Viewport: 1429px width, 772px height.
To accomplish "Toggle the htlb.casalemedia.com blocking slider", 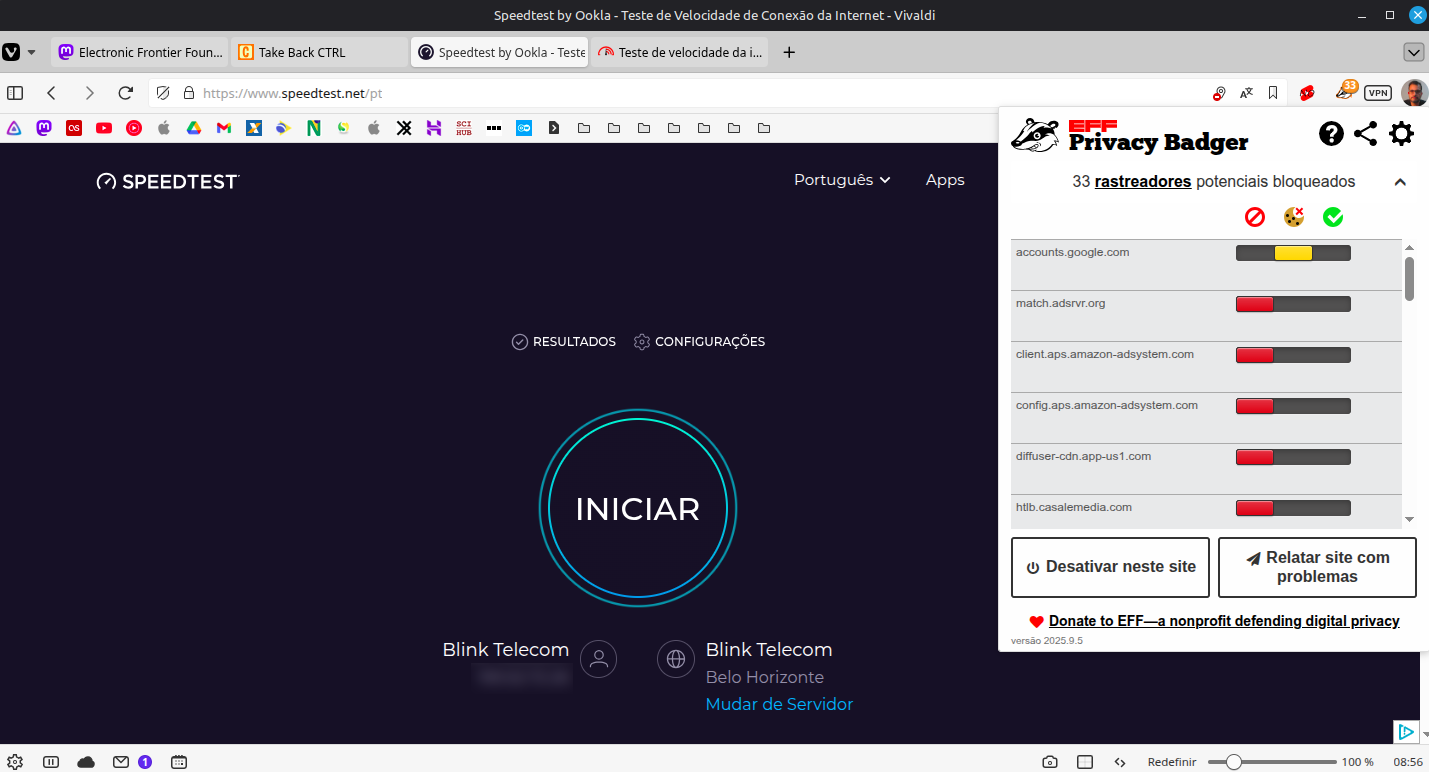I will 1293,508.
